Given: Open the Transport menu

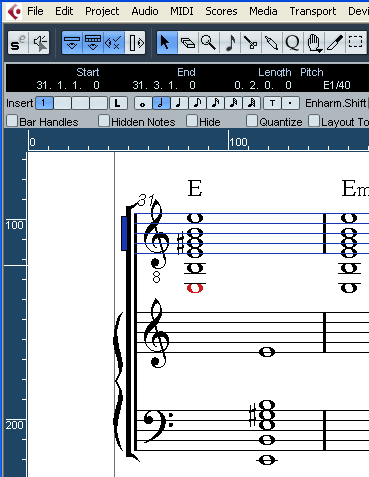Looking at the screenshot, I should [x=313, y=11].
